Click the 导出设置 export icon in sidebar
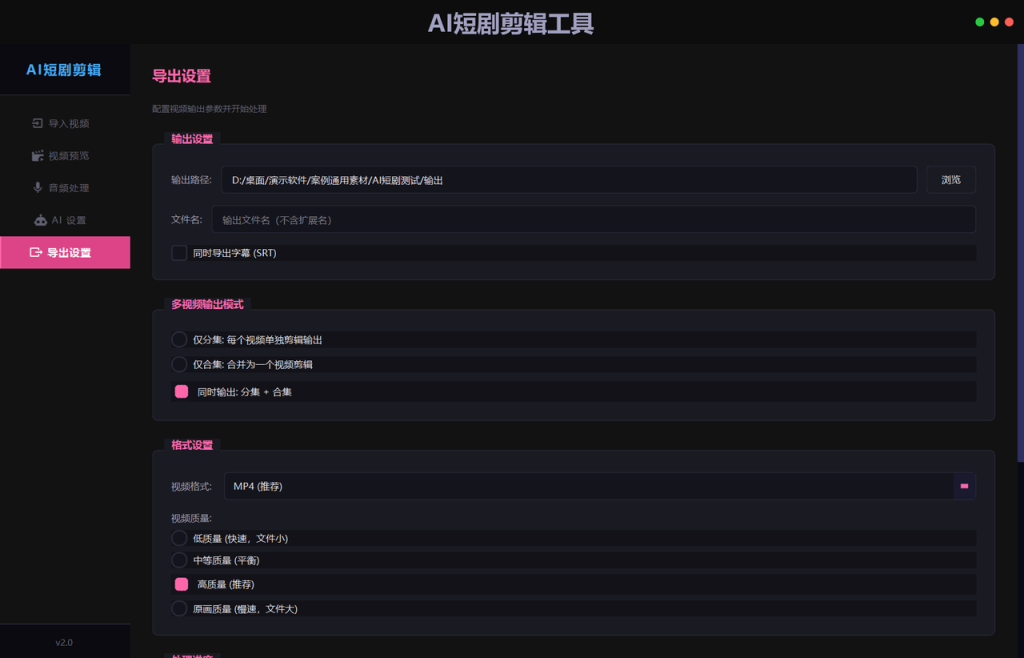 click(36, 252)
